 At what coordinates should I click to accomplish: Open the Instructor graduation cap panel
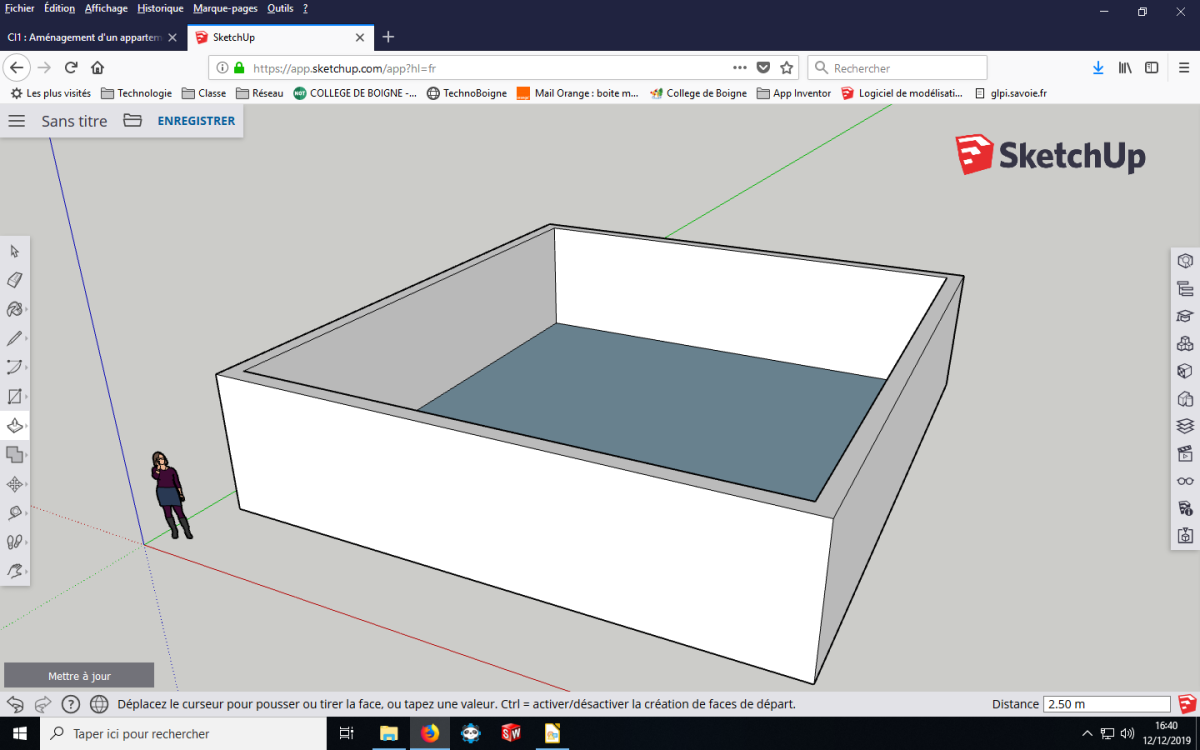point(1185,316)
